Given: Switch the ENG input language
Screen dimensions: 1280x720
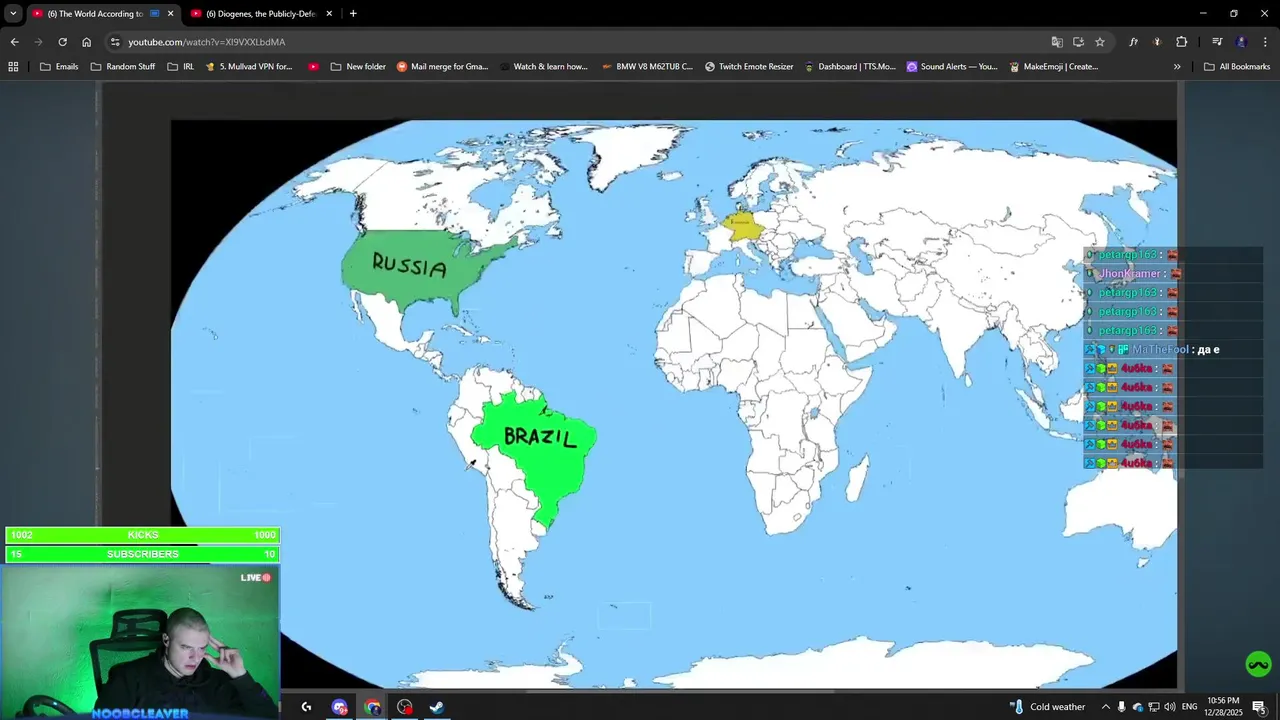Looking at the screenshot, I should [1189, 707].
